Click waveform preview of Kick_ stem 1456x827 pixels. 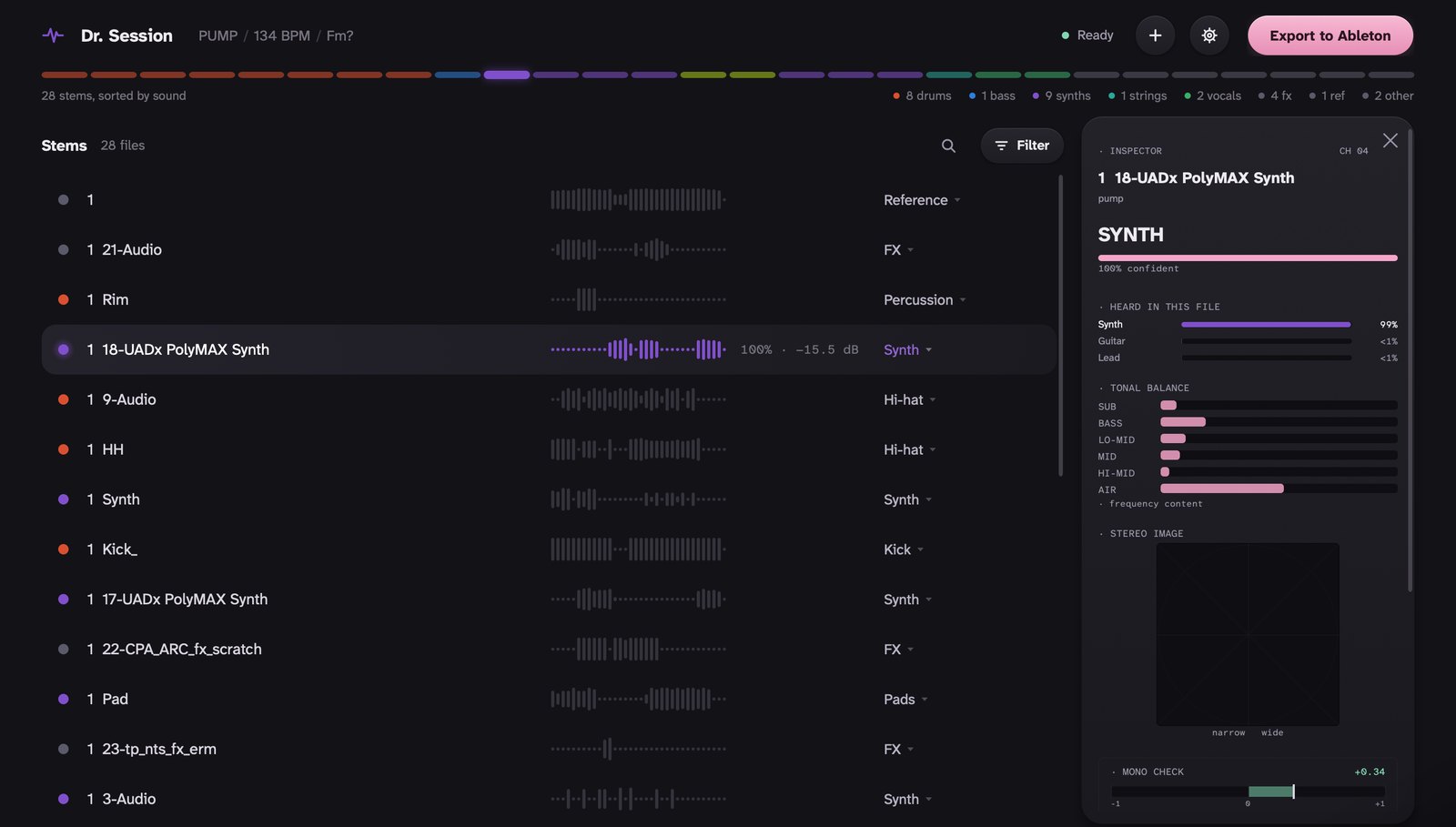[x=638, y=550]
